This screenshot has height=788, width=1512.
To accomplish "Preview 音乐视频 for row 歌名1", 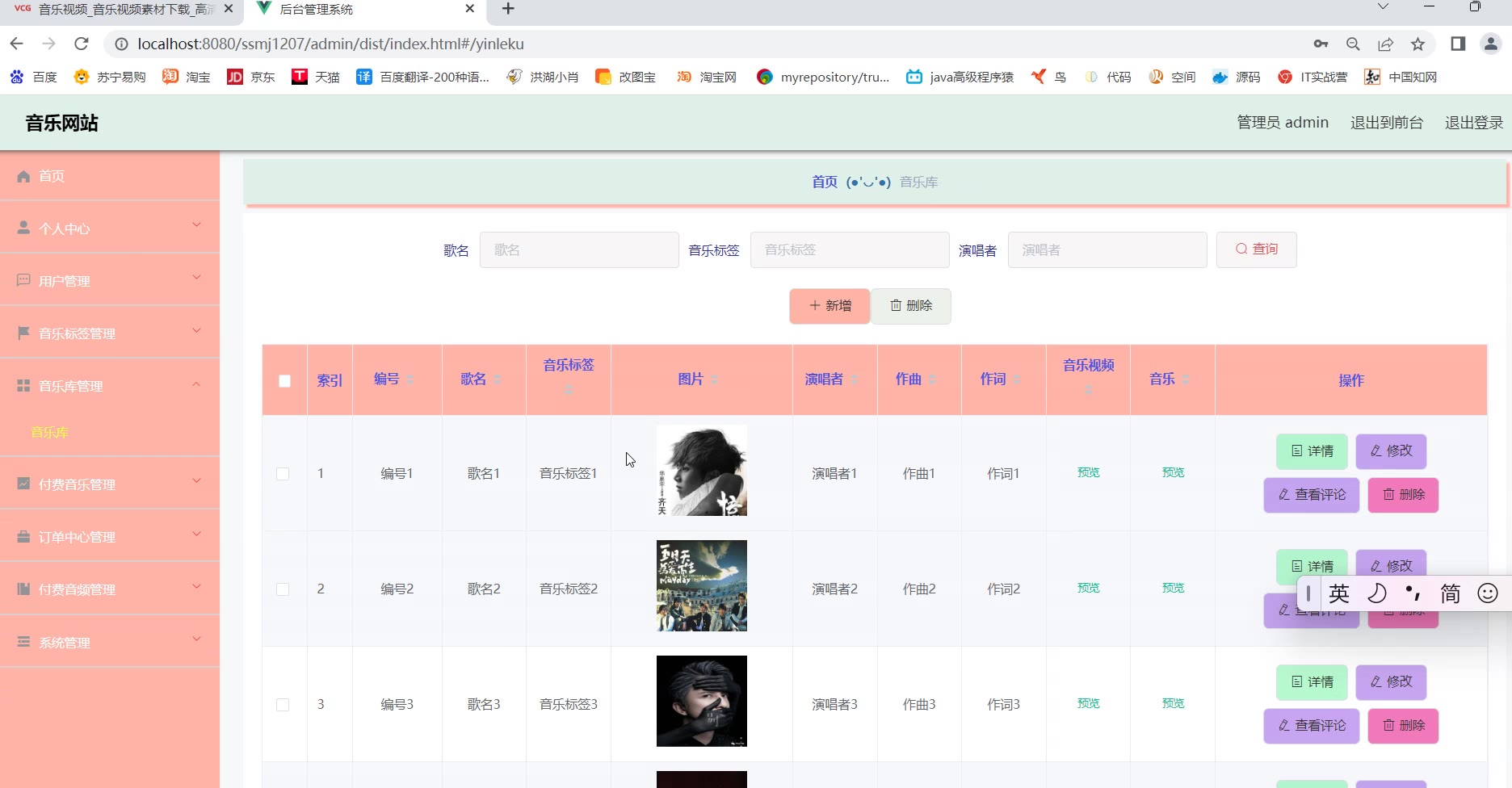I will coord(1088,473).
